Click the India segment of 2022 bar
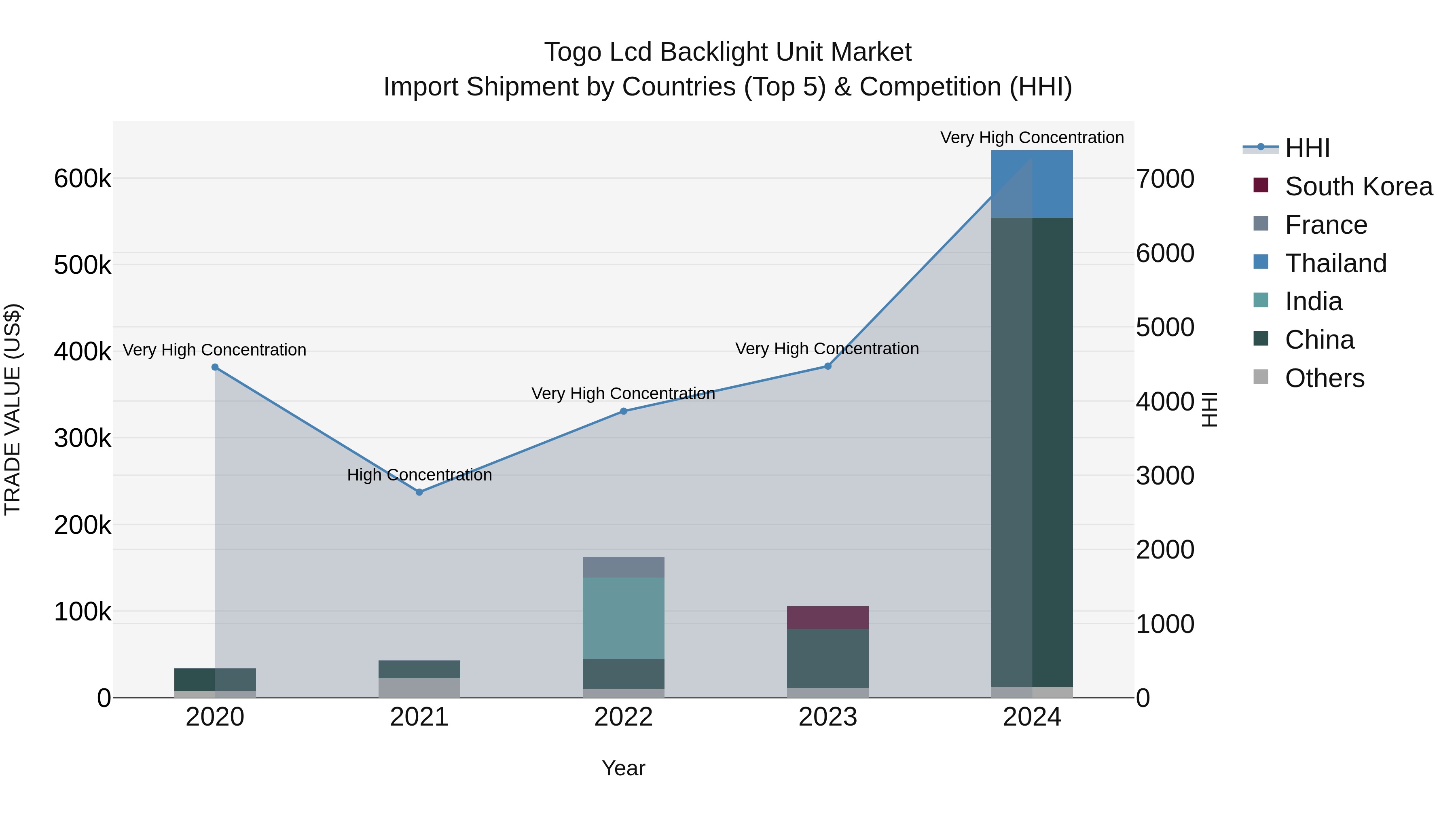 [x=623, y=618]
